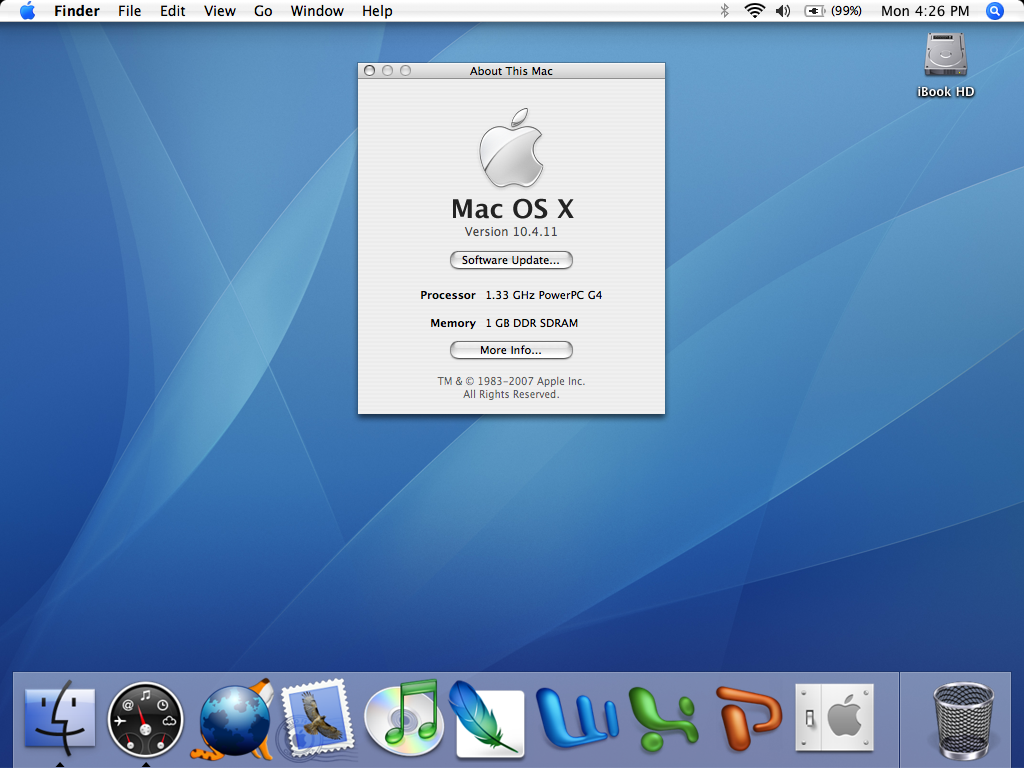Open Spotlight search
1024x768 pixels.
995,11
